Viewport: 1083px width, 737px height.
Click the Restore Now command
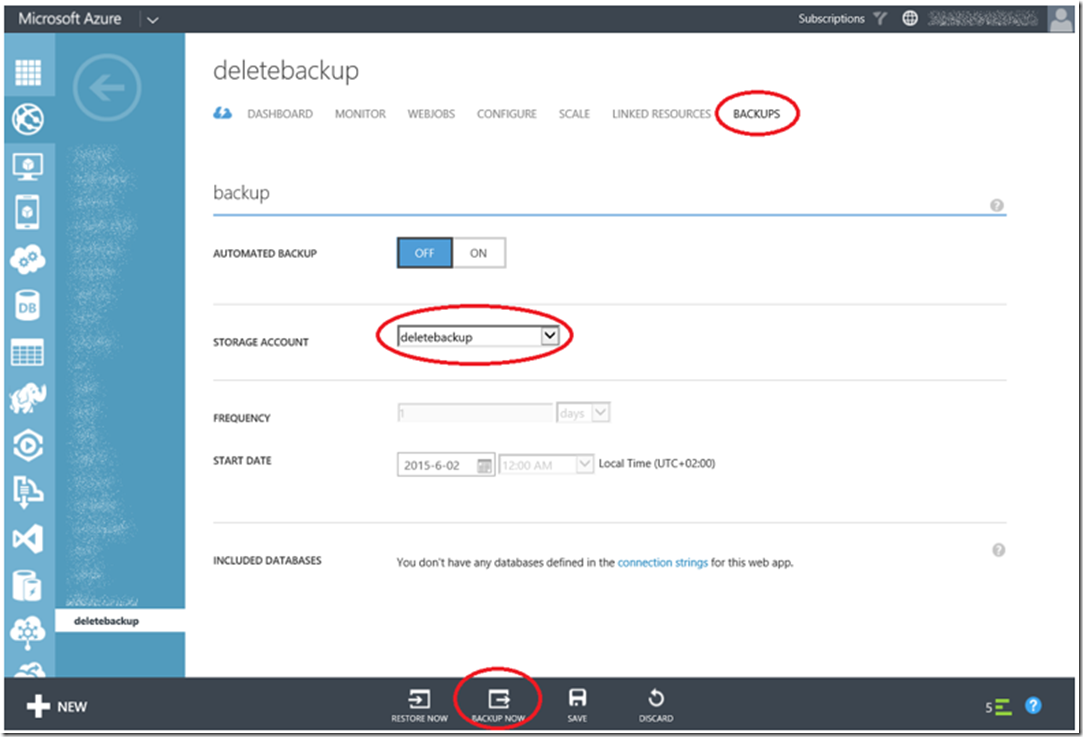click(419, 706)
